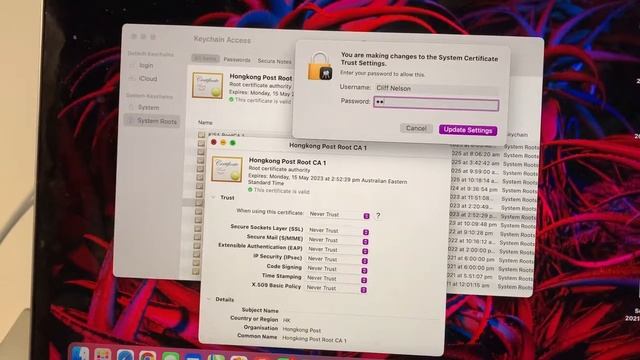Select System Roots in the sidebar
640x360 pixels.
(152, 121)
